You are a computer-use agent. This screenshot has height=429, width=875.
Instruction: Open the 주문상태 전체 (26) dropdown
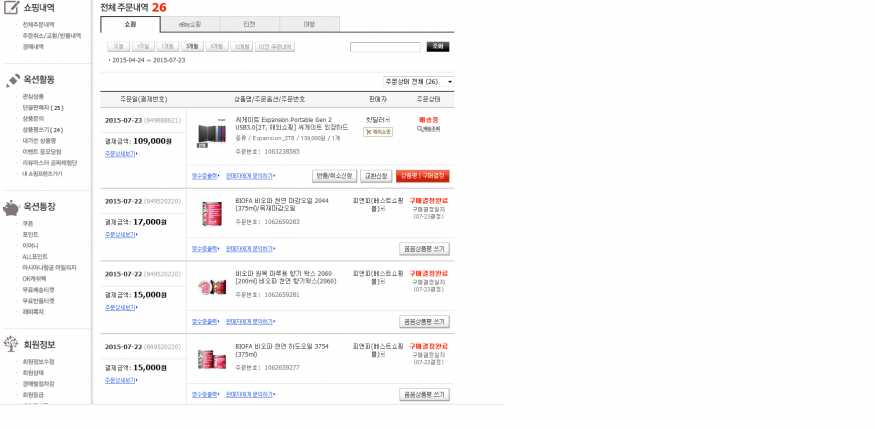point(419,81)
